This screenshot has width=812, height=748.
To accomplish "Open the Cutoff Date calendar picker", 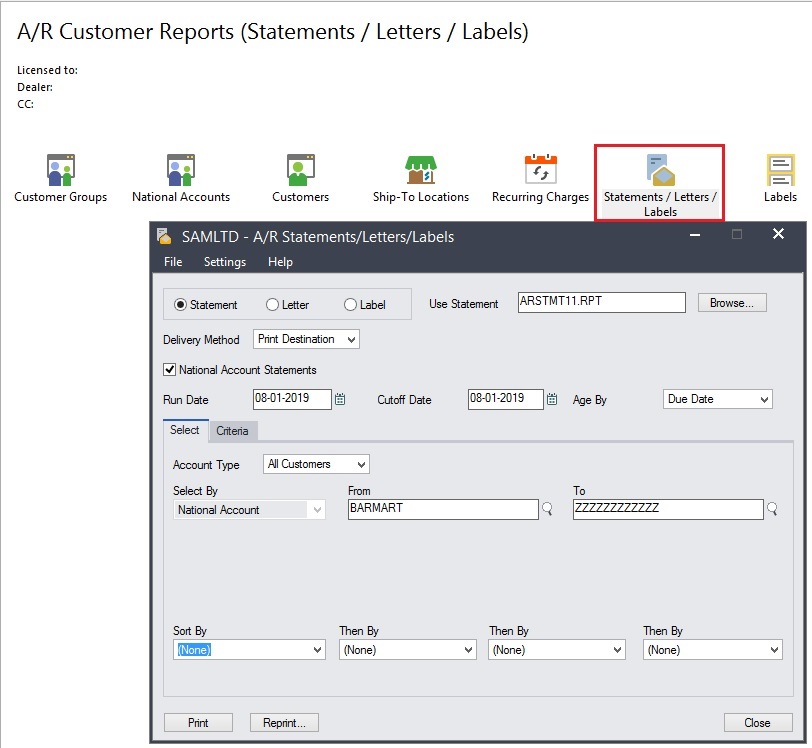I will (x=552, y=399).
